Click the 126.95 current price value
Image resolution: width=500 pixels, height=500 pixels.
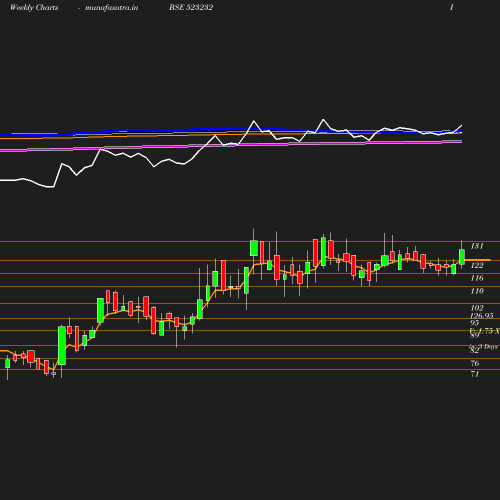(482, 315)
